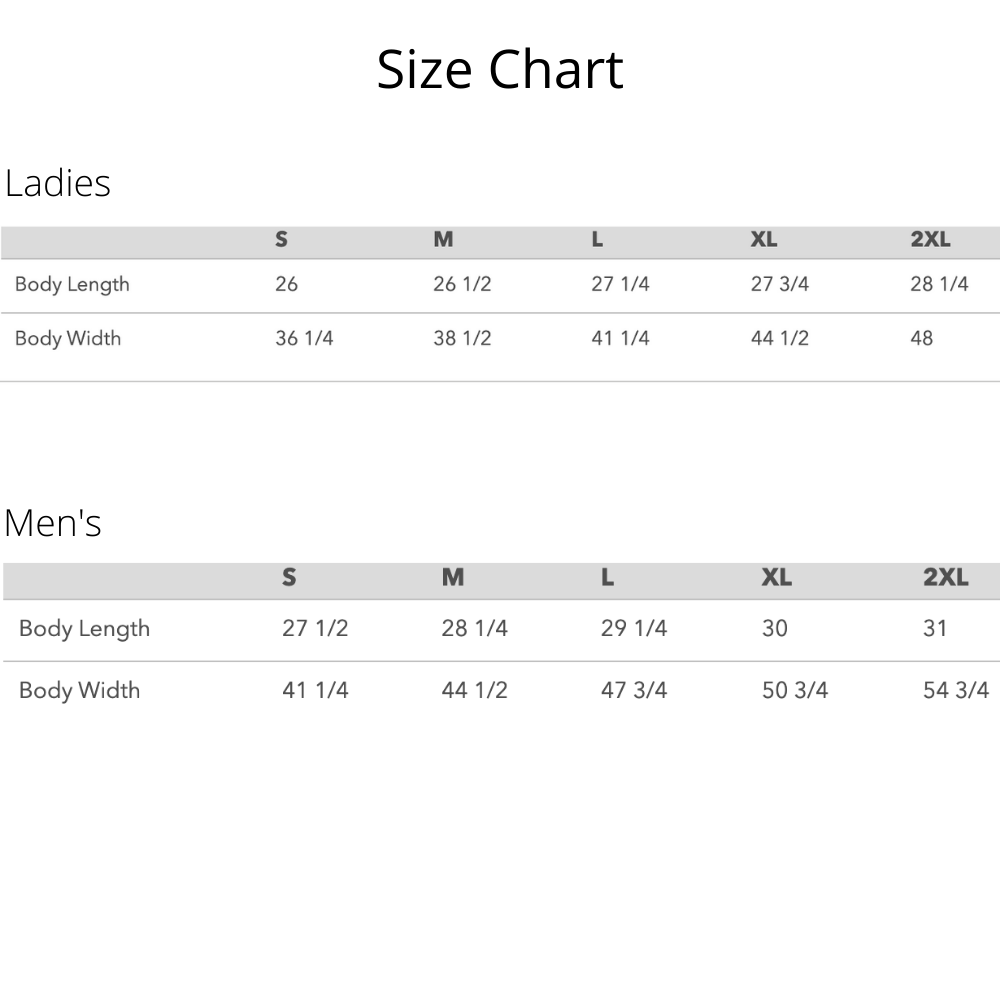Click Ladies small body length value 26
The image size is (1000, 1000).
pyautogui.click(x=287, y=284)
